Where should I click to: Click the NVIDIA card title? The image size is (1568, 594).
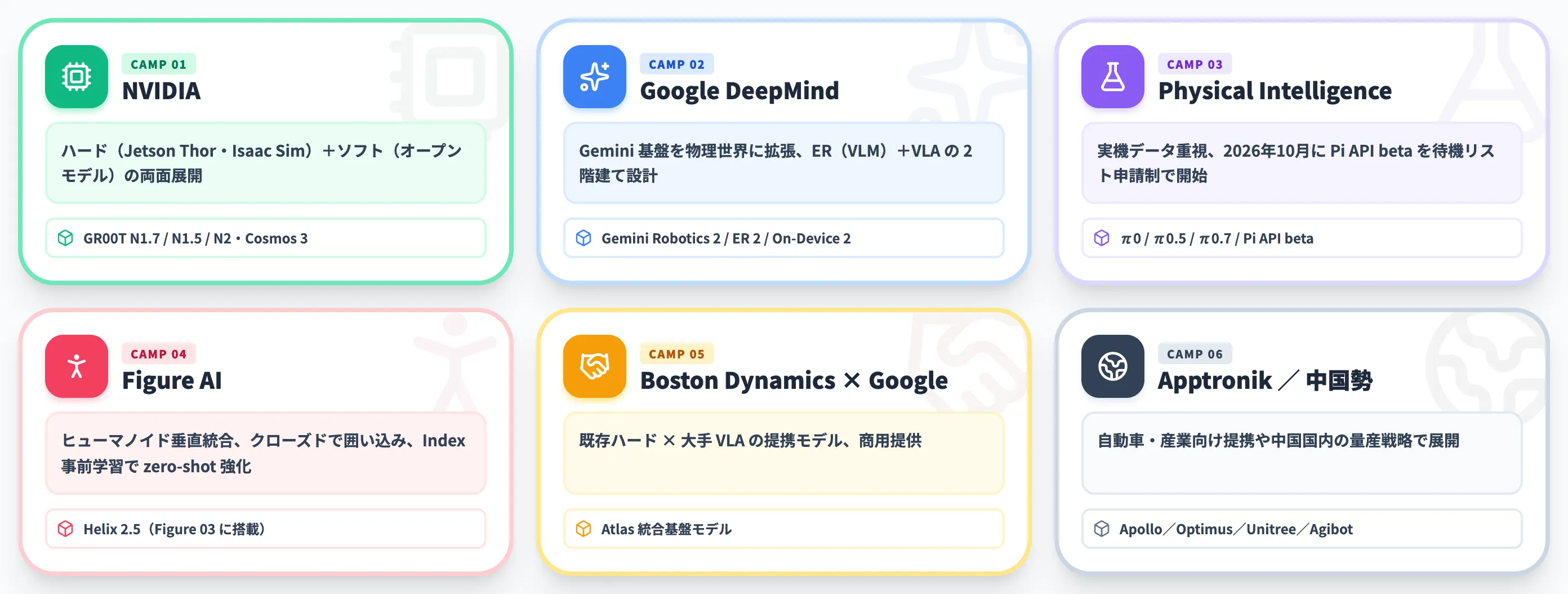[161, 91]
